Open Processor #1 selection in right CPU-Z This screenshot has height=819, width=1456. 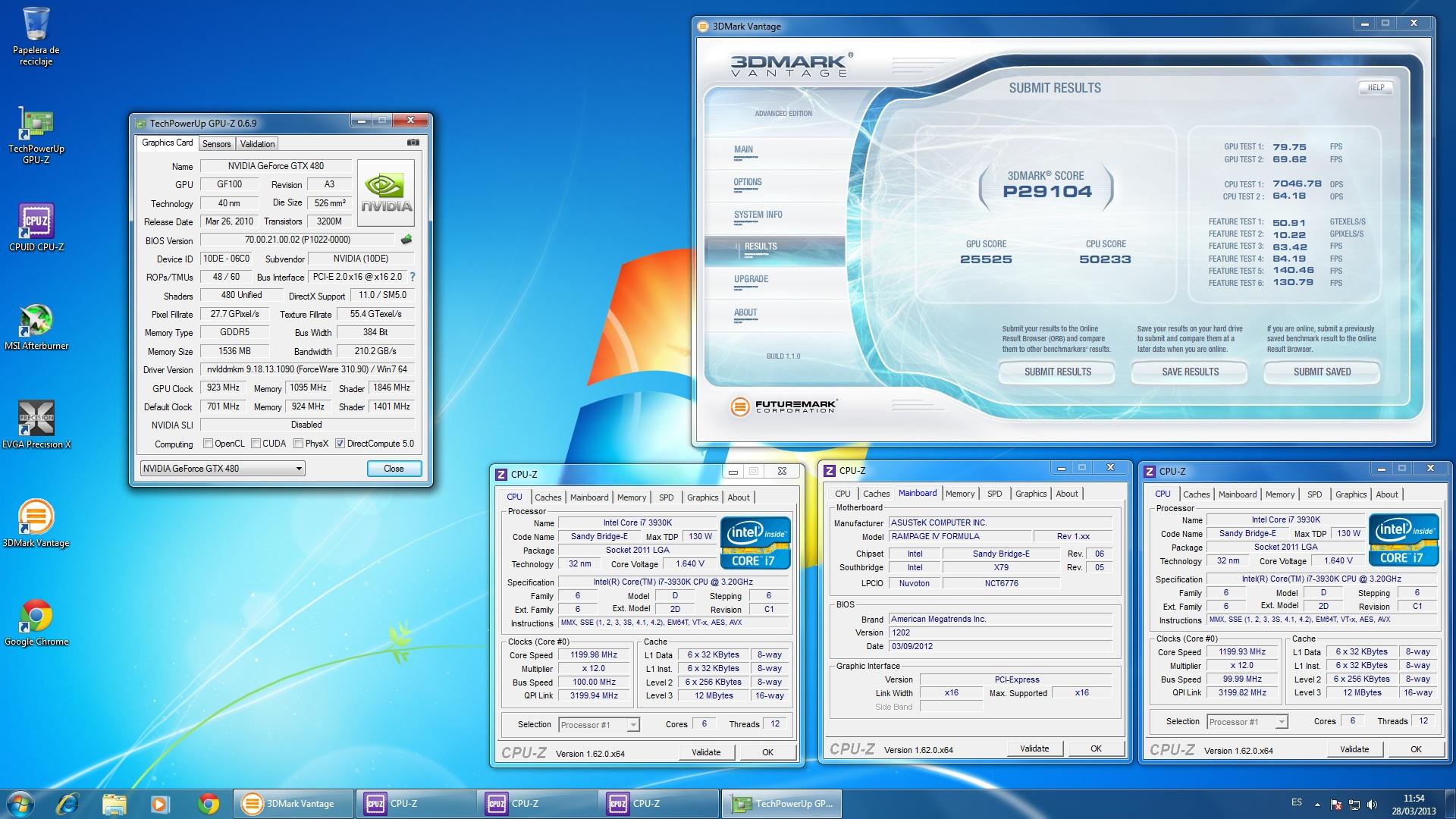pyautogui.click(x=1247, y=722)
